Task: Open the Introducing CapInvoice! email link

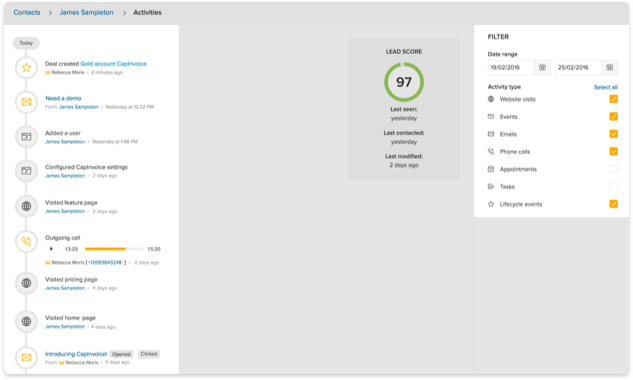Action: tap(76, 354)
